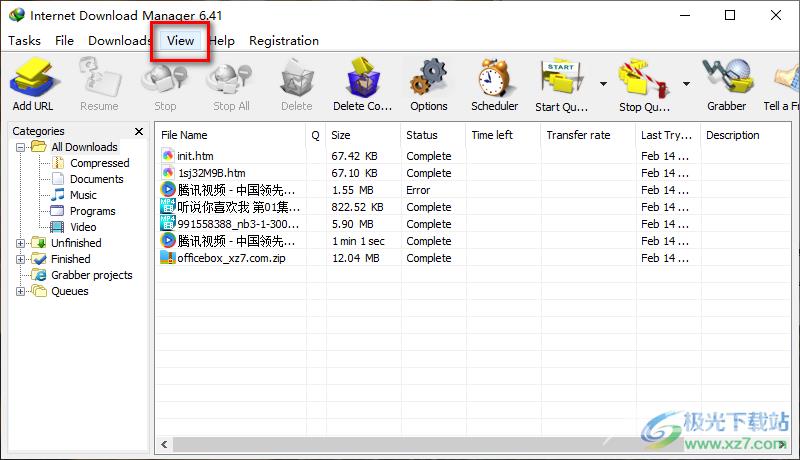Screen dimensions: 800x460
Task: Expand the Unfinished category node
Action: coord(20,243)
